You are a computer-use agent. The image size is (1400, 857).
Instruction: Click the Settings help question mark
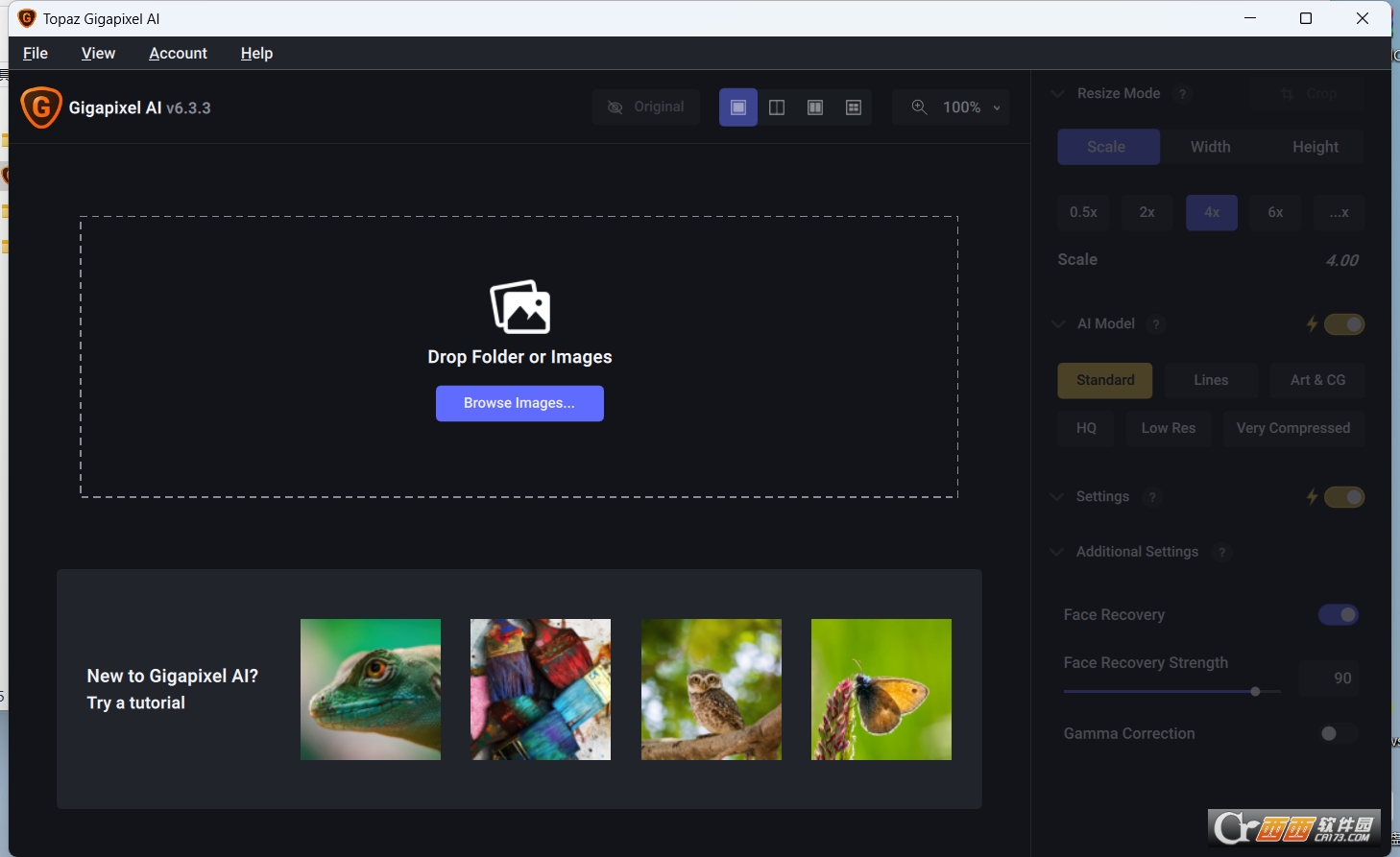pyautogui.click(x=1152, y=497)
